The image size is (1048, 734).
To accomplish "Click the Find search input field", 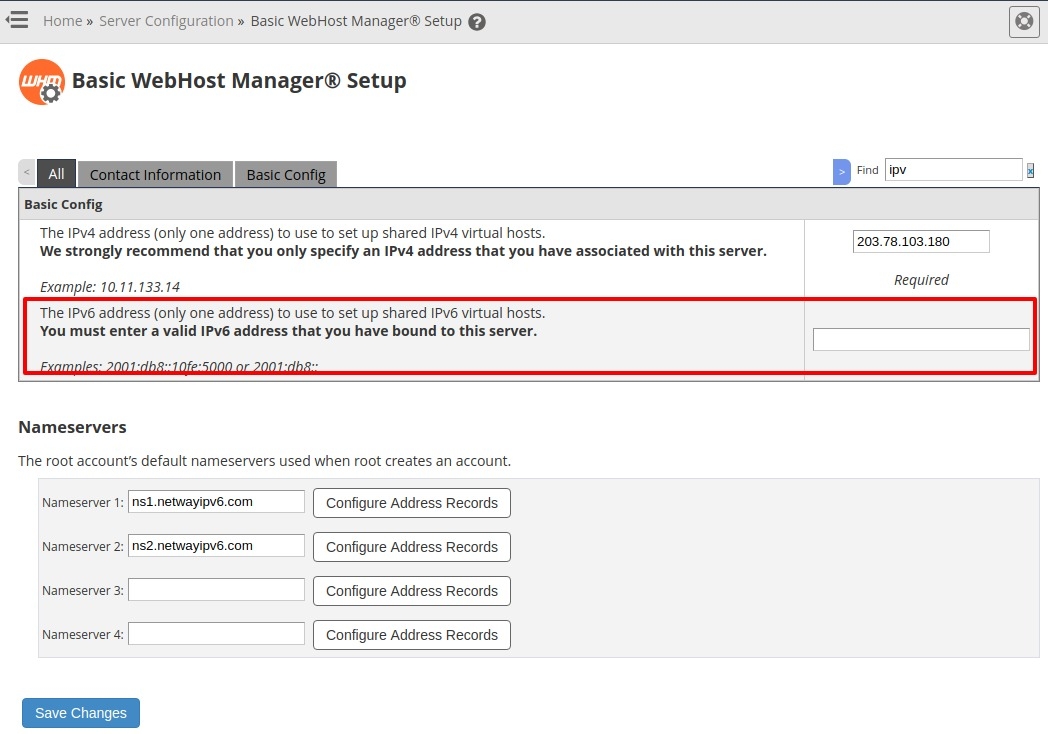I will tap(953, 170).
